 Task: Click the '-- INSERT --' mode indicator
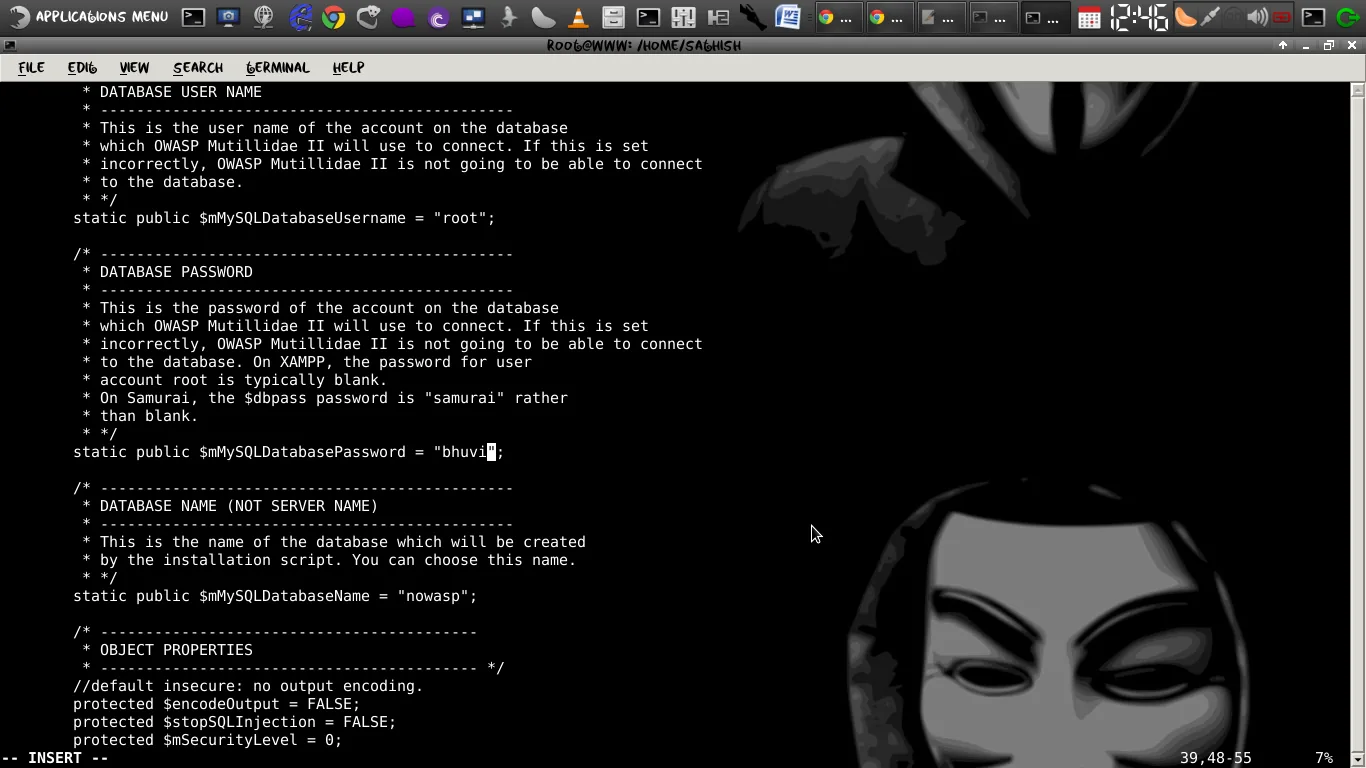(x=55, y=758)
